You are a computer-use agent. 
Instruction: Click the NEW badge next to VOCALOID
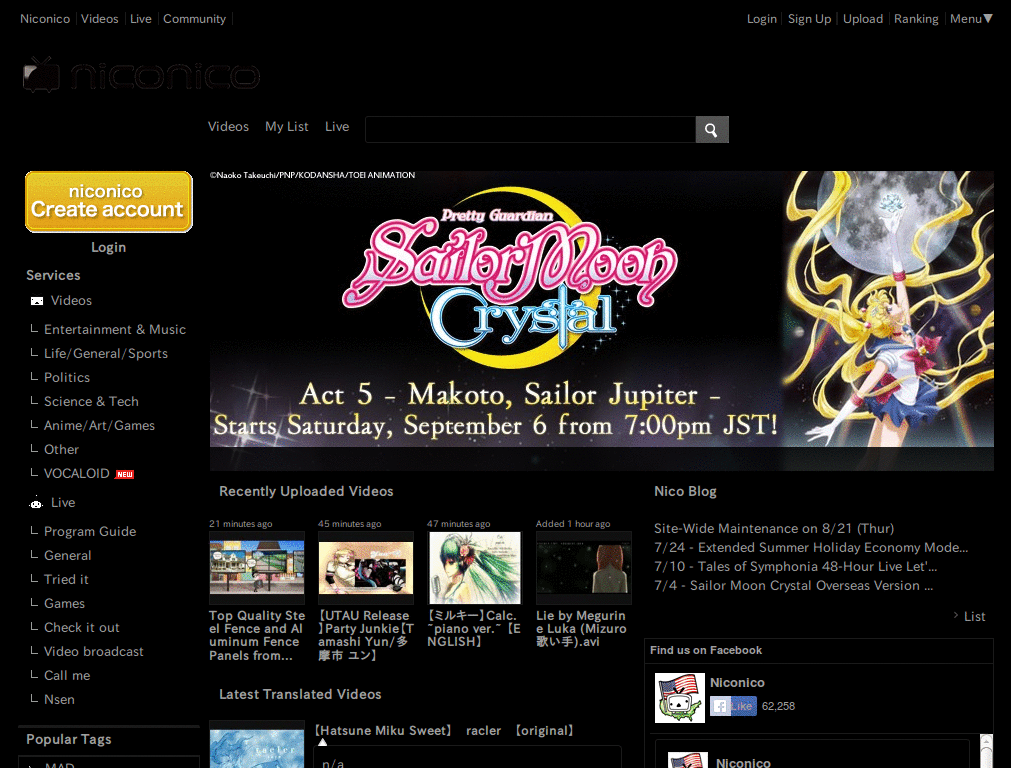coord(124,475)
